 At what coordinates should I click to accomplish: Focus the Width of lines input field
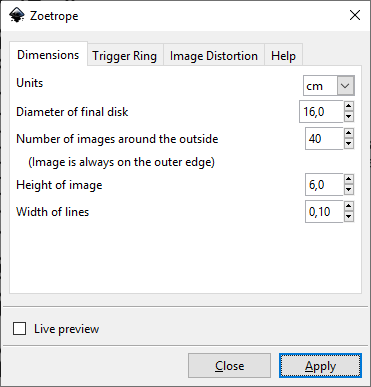pos(324,211)
